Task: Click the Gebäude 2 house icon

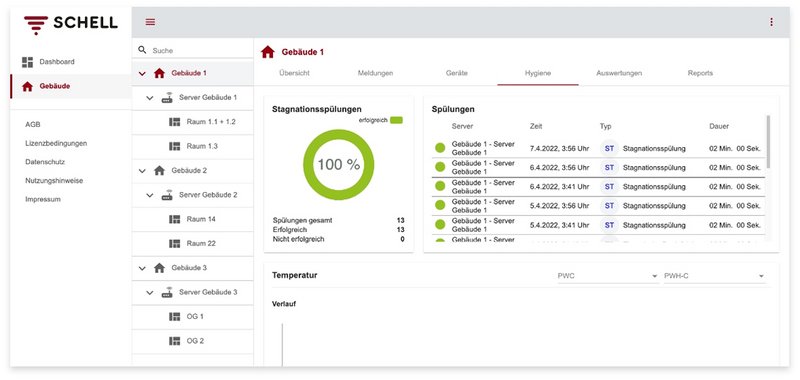Action: (159, 170)
